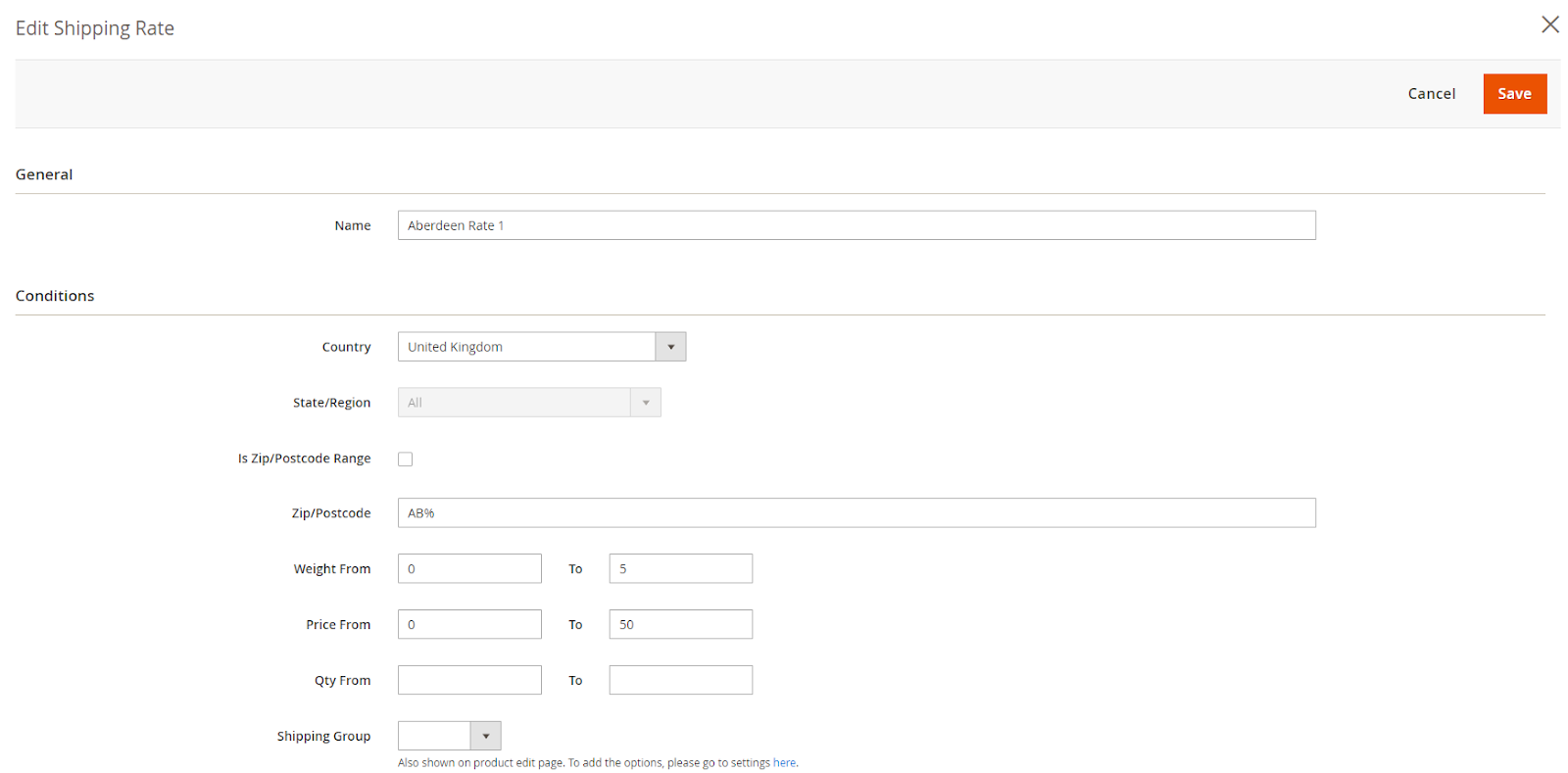
Task: Select the Weight To field with value 5
Action: (x=680, y=569)
